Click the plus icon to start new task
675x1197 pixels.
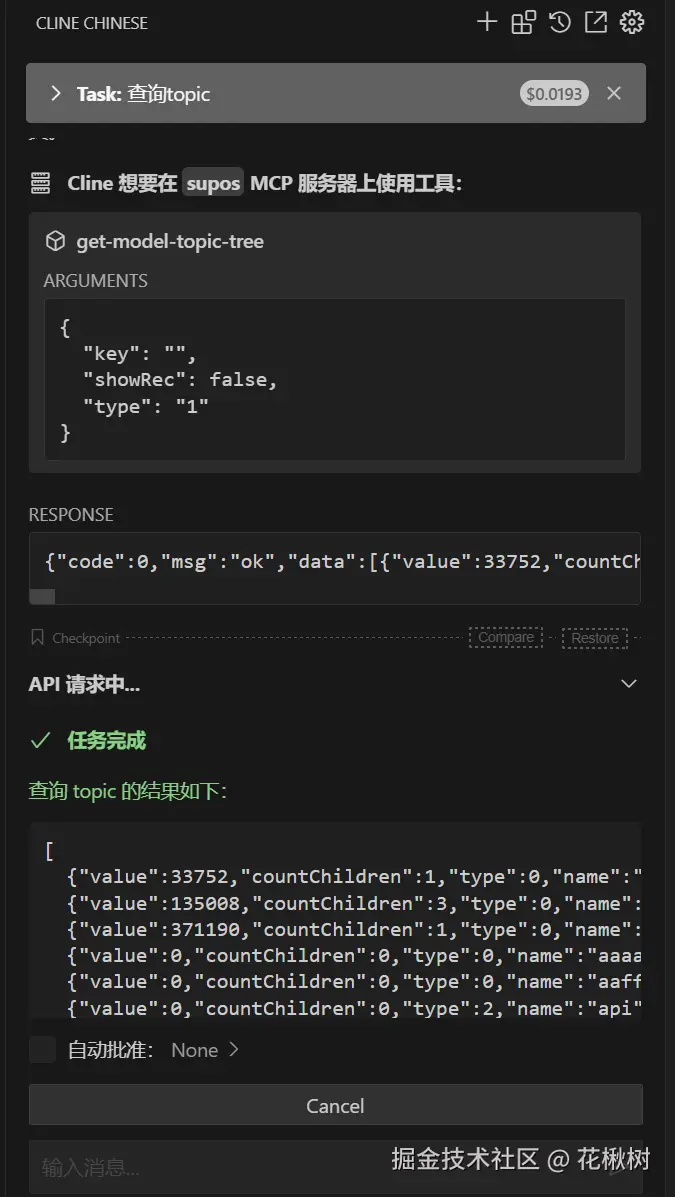coord(487,22)
